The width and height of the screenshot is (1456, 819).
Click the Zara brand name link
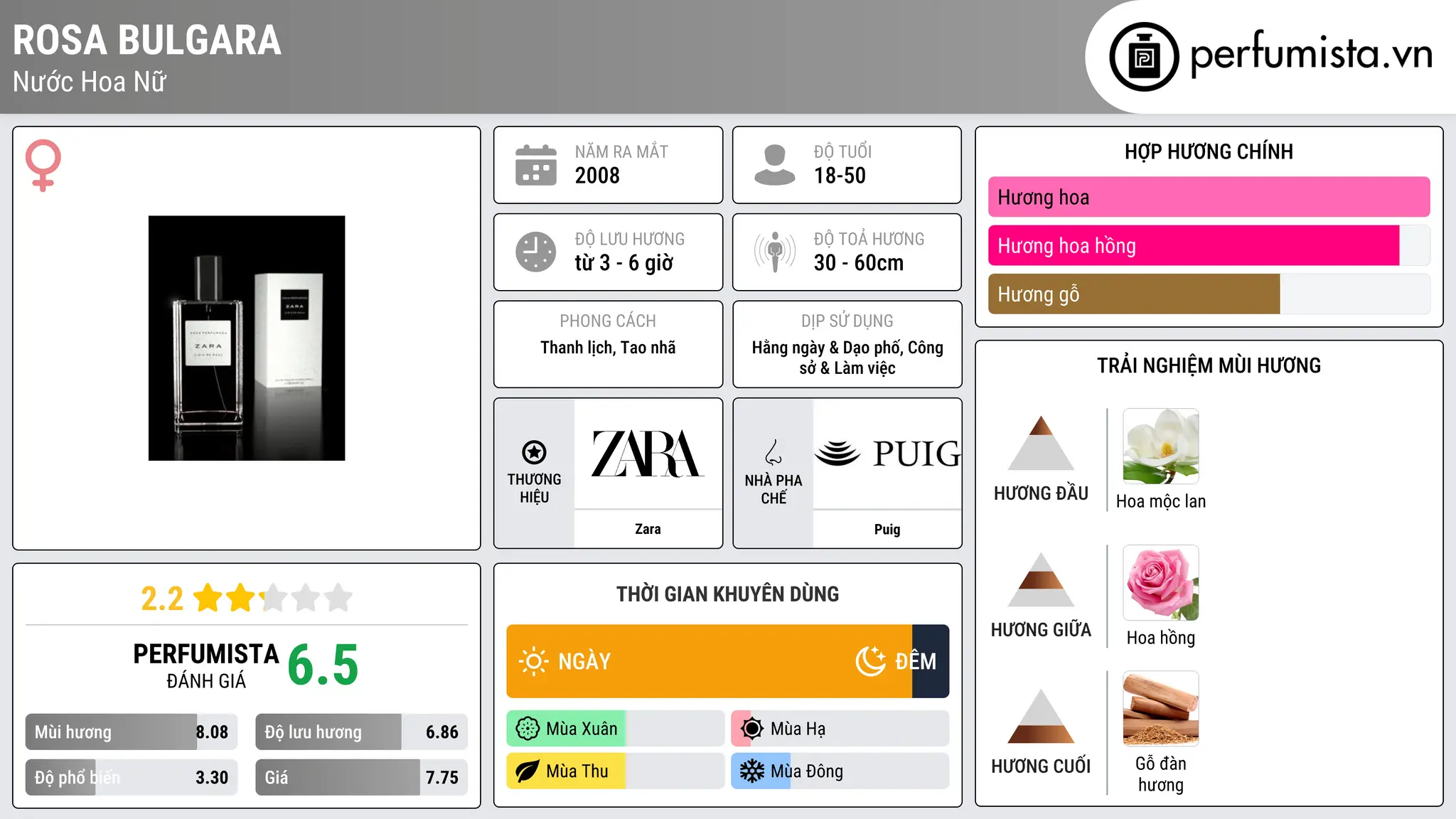[648, 529]
